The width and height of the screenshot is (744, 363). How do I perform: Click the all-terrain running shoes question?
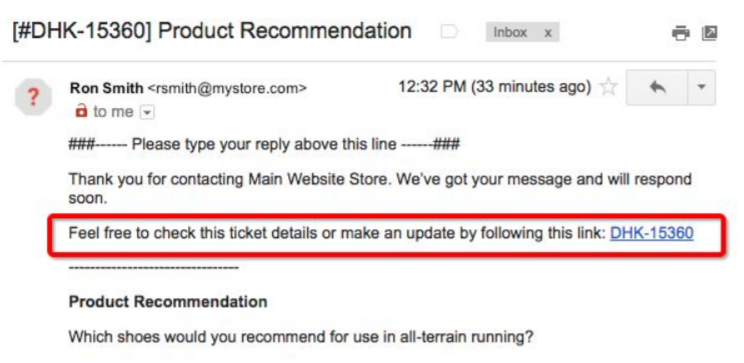tap(301, 337)
